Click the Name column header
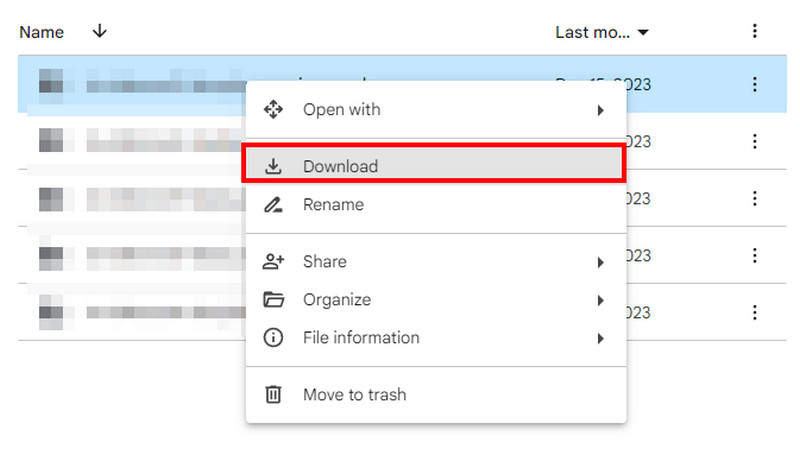The width and height of the screenshot is (800, 449). tap(42, 32)
